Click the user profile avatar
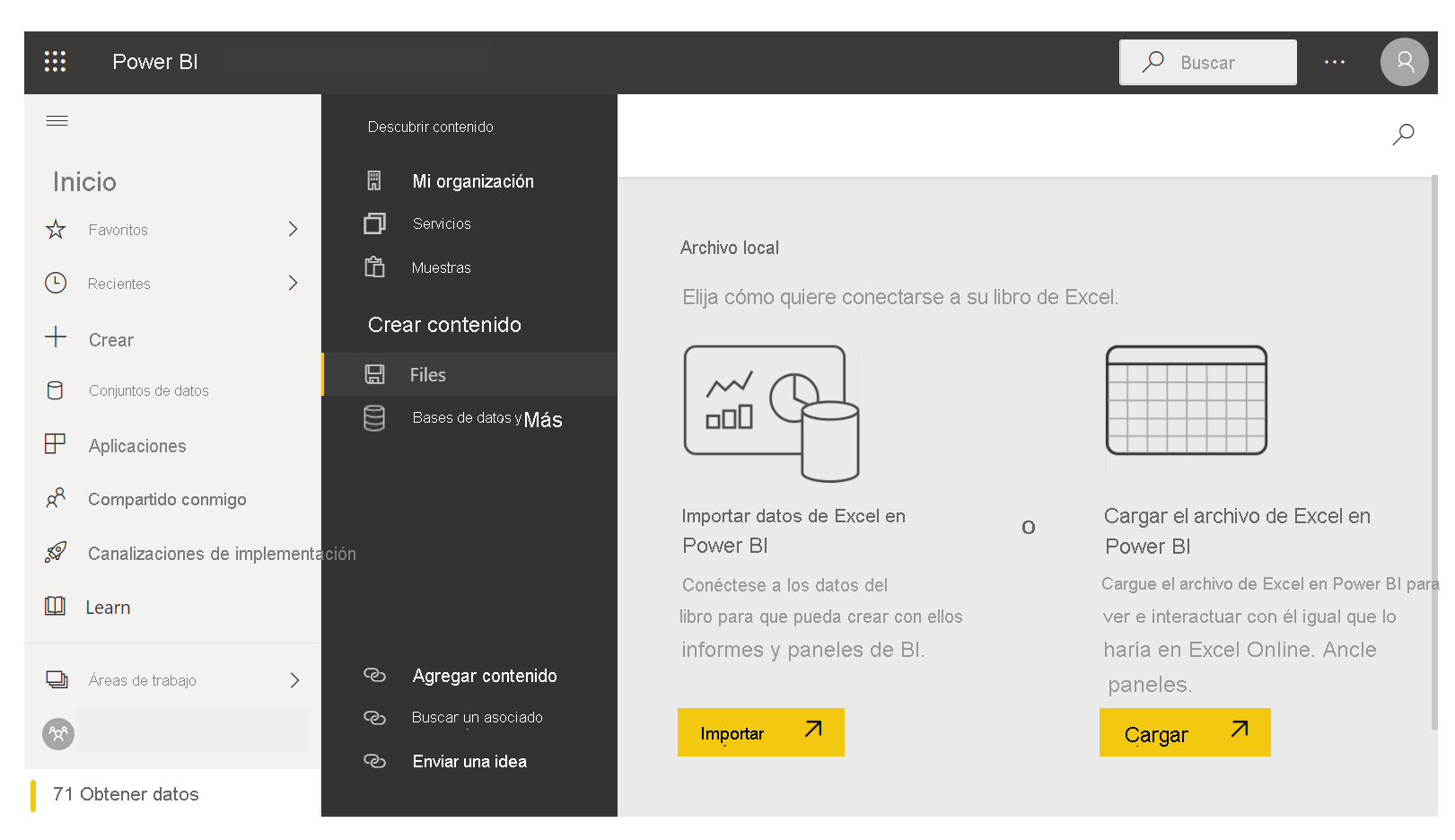The height and width of the screenshot is (840, 1455). pos(1404,62)
